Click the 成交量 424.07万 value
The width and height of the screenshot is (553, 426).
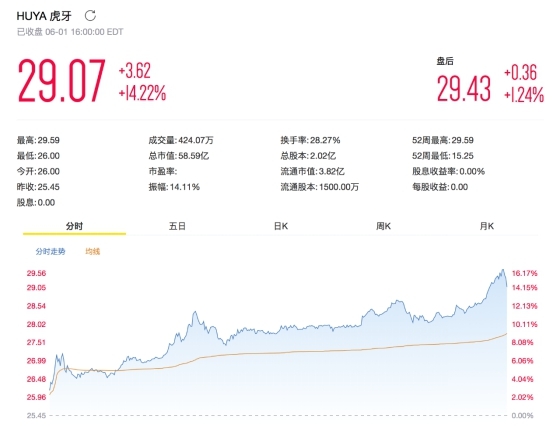tap(181, 140)
